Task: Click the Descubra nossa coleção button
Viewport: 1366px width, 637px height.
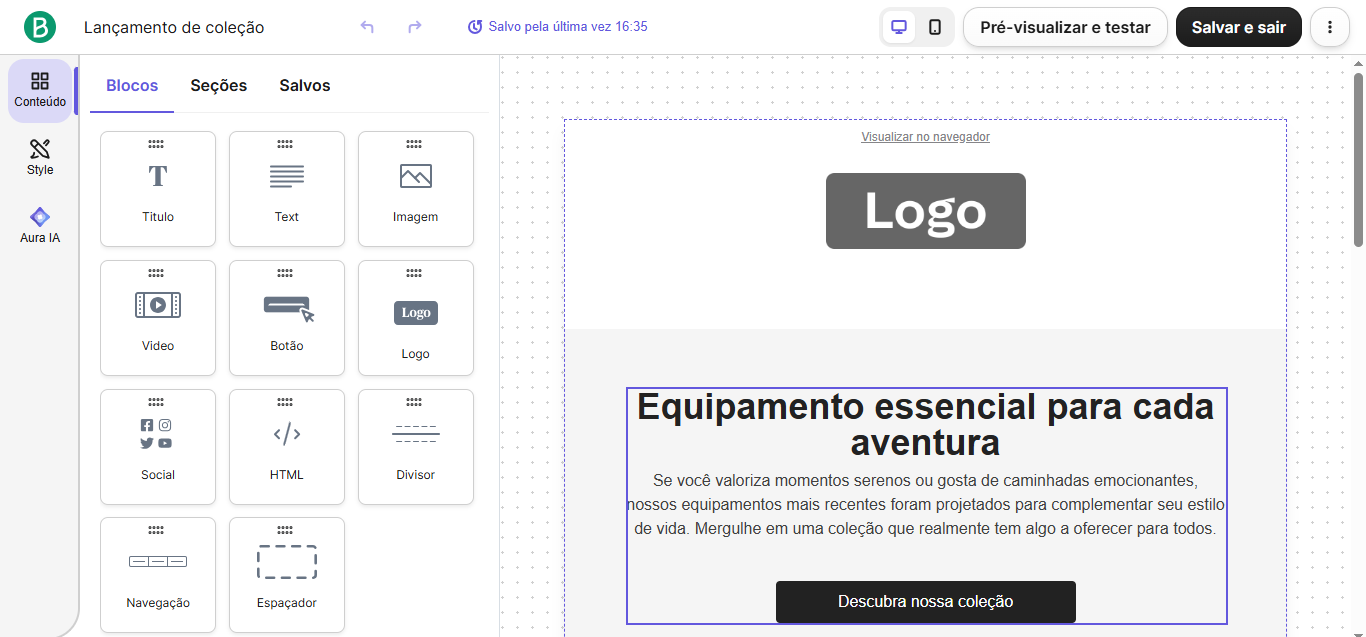Action: click(x=925, y=601)
